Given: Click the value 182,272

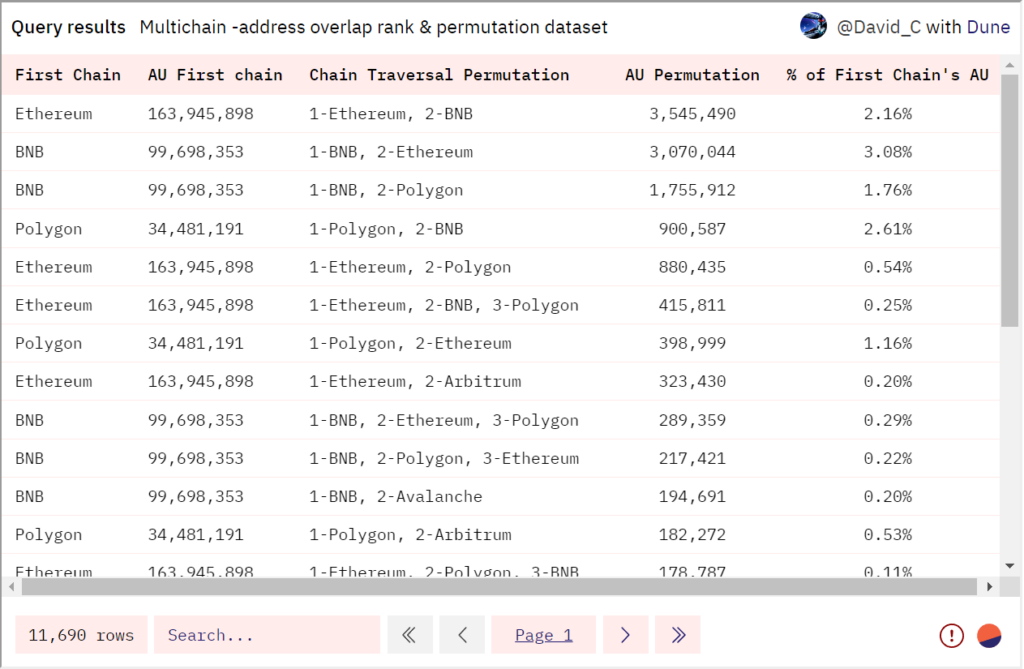Looking at the screenshot, I should (692, 535).
